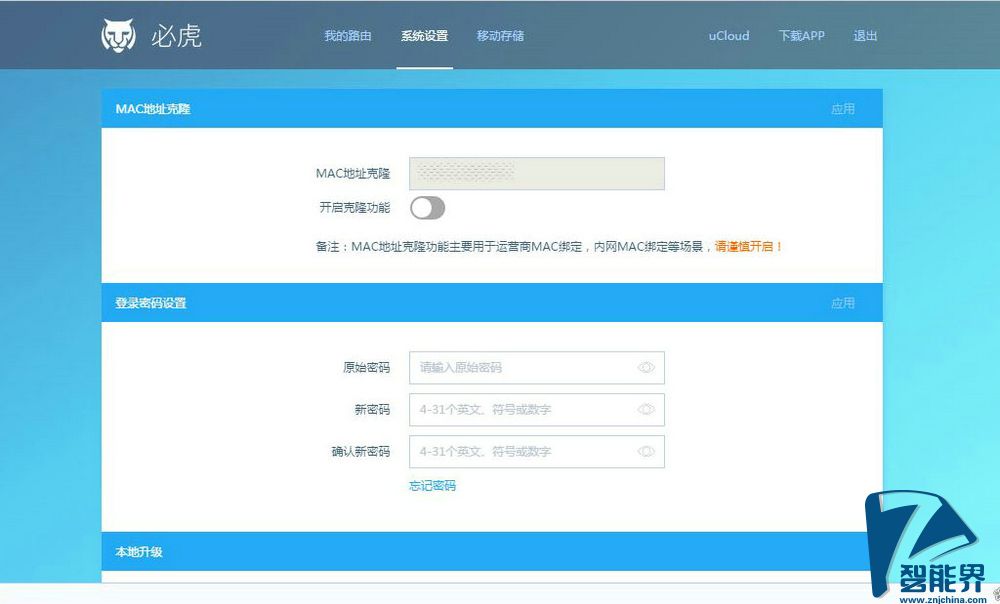The height and width of the screenshot is (604, 1000).
Task: Click the 必虎 tiger logo
Action: (x=119, y=33)
